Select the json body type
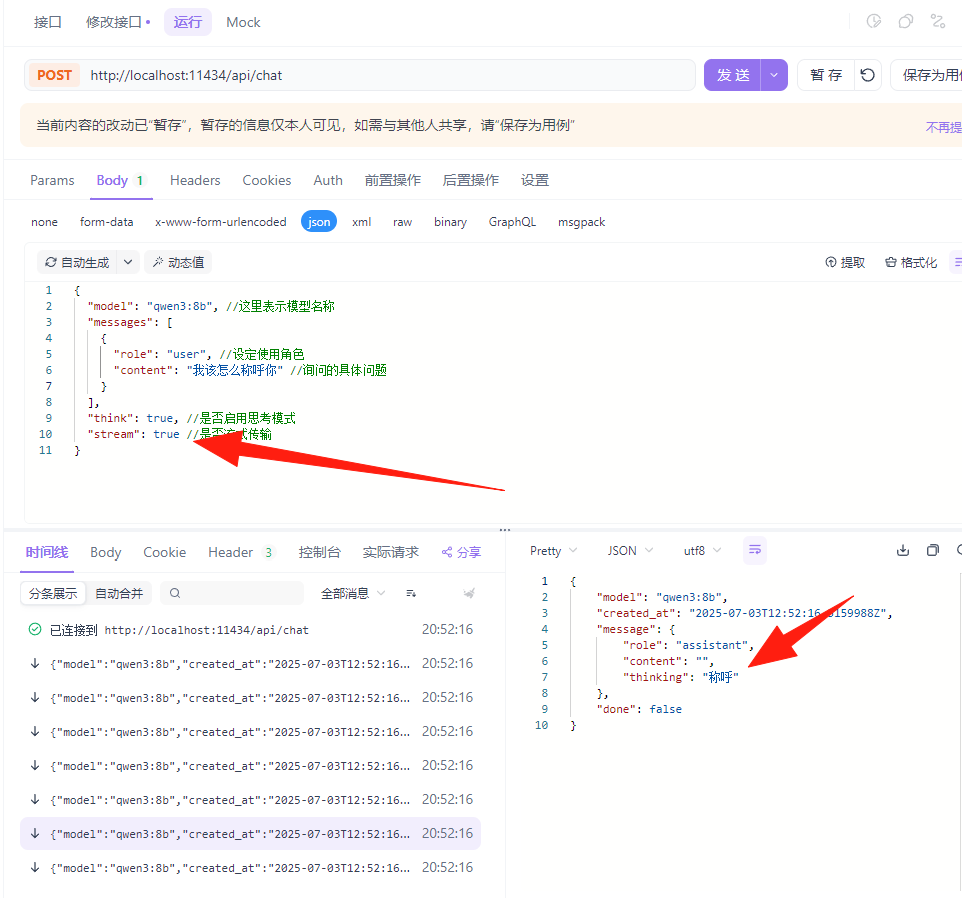 (318, 222)
